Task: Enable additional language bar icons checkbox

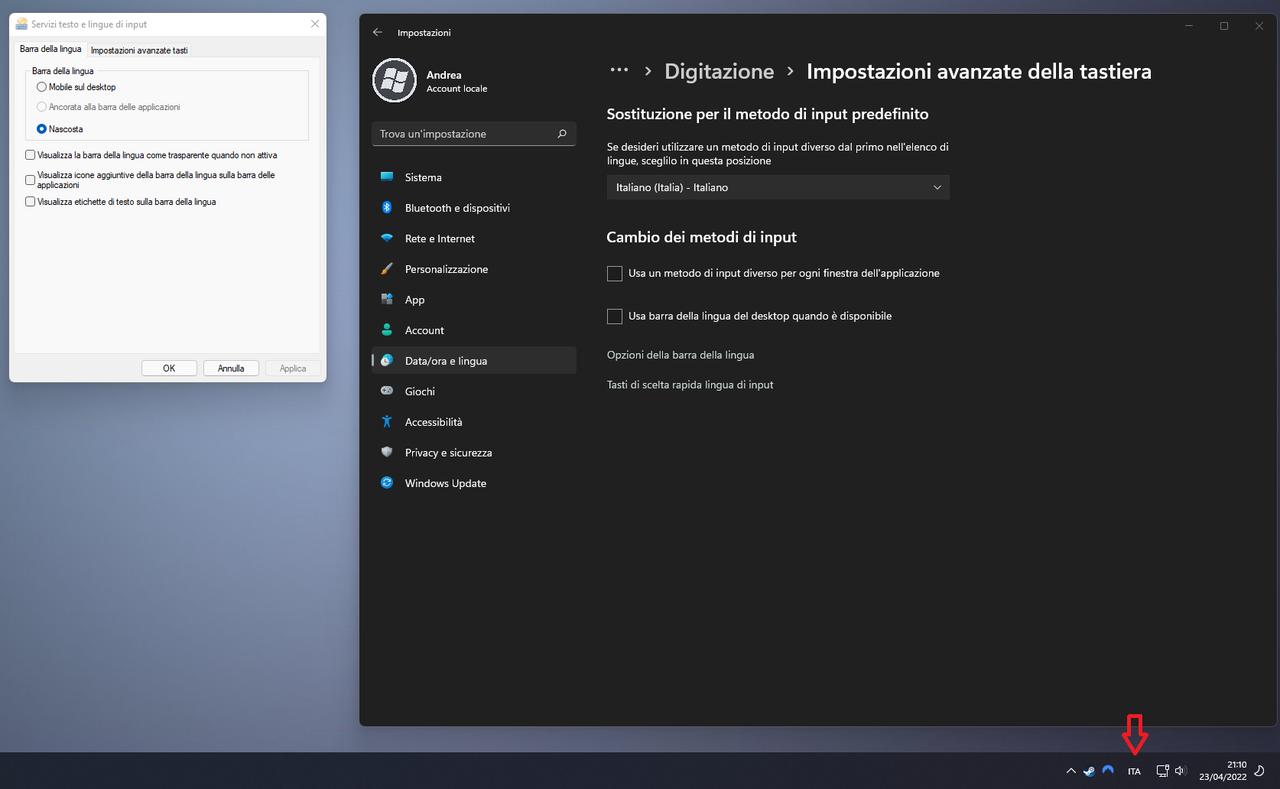Action: click(30, 180)
